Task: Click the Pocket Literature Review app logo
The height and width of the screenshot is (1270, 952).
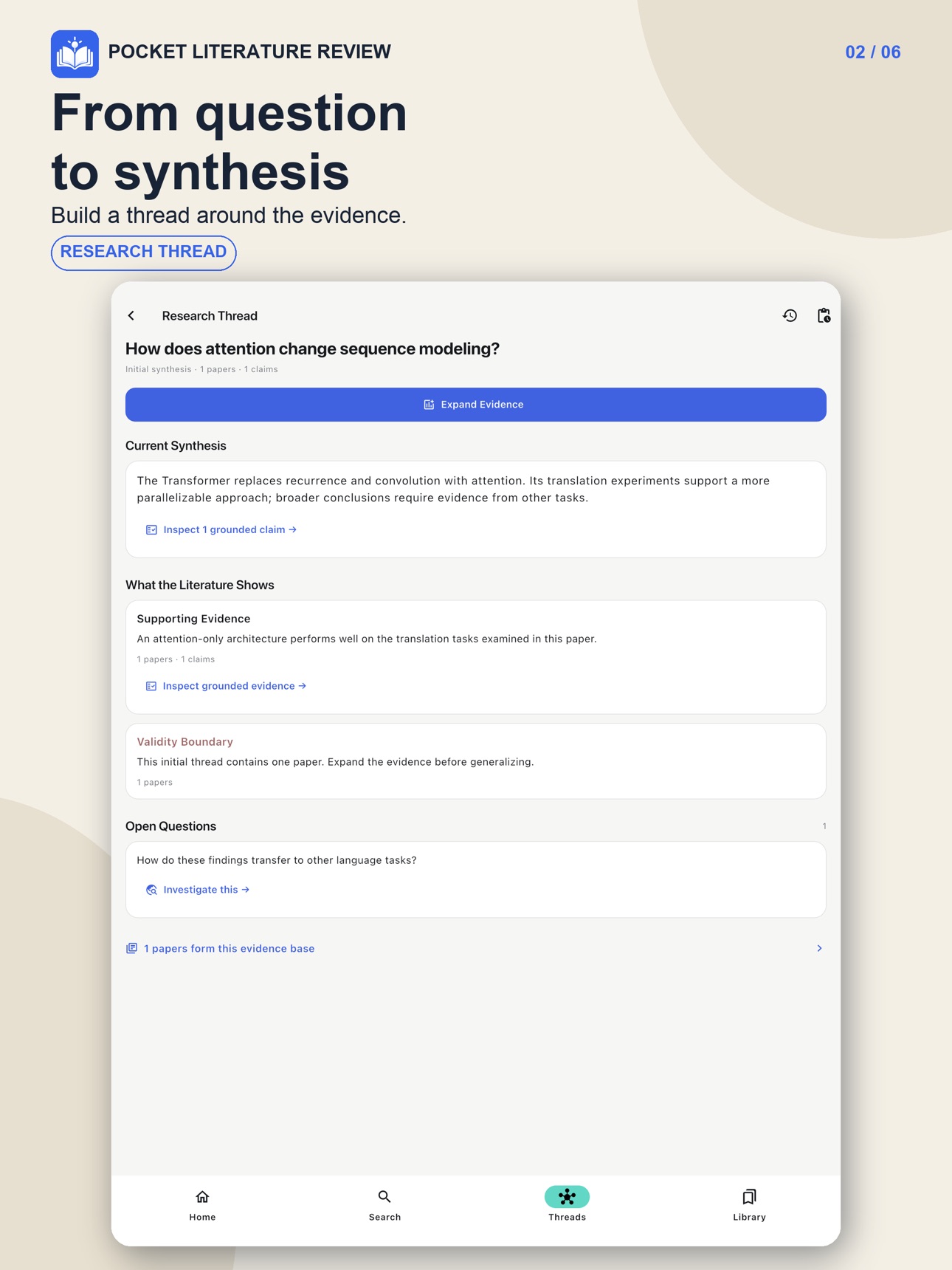Action: pos(75,54)
